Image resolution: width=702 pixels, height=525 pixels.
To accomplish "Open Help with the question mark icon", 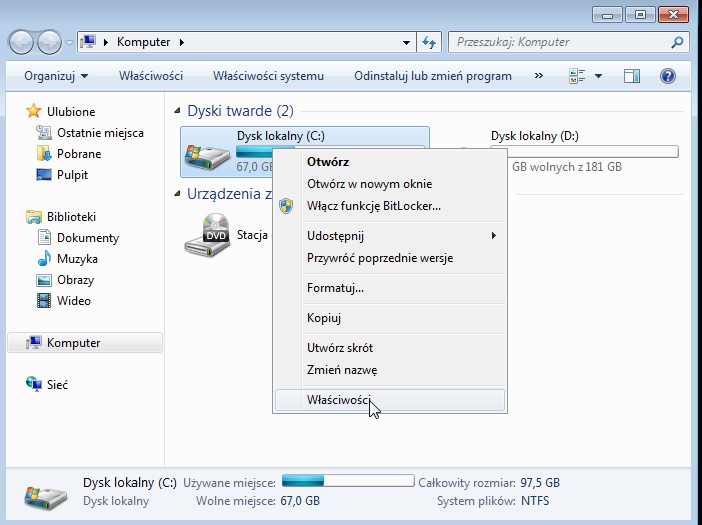I will coord(667,76).
